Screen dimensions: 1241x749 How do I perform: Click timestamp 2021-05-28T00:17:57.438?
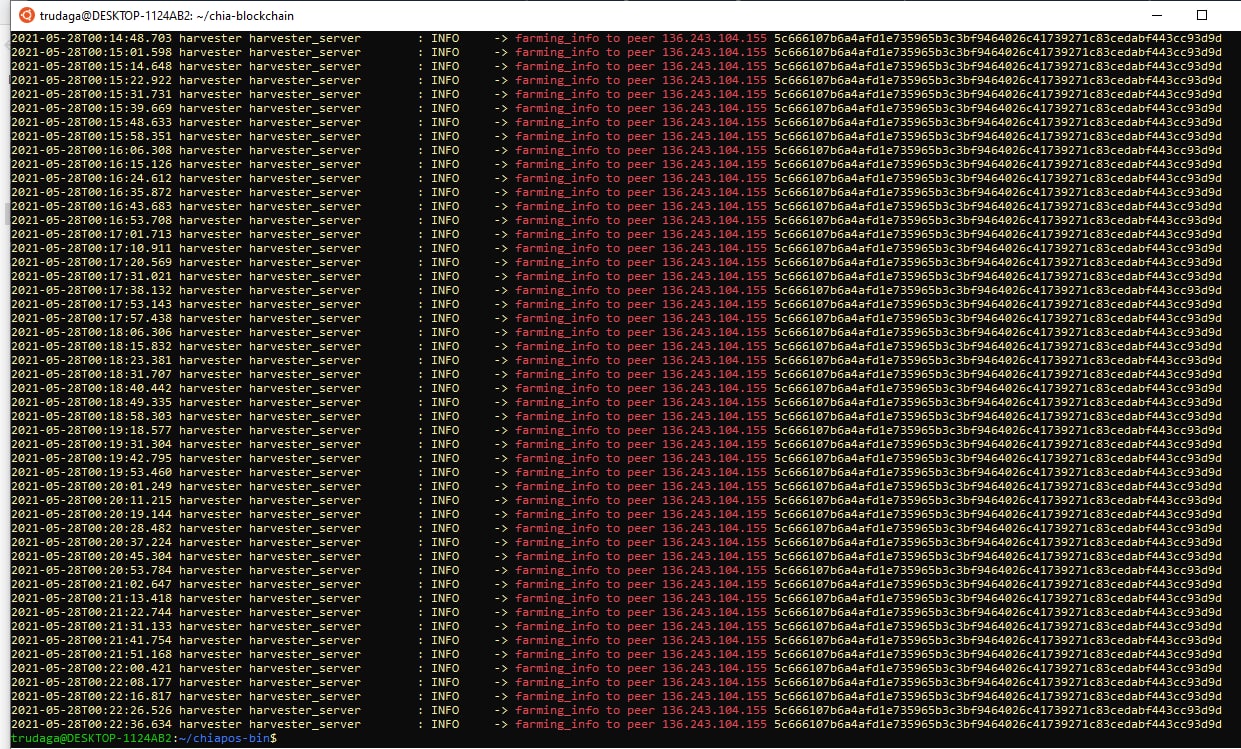click(91, 318)
